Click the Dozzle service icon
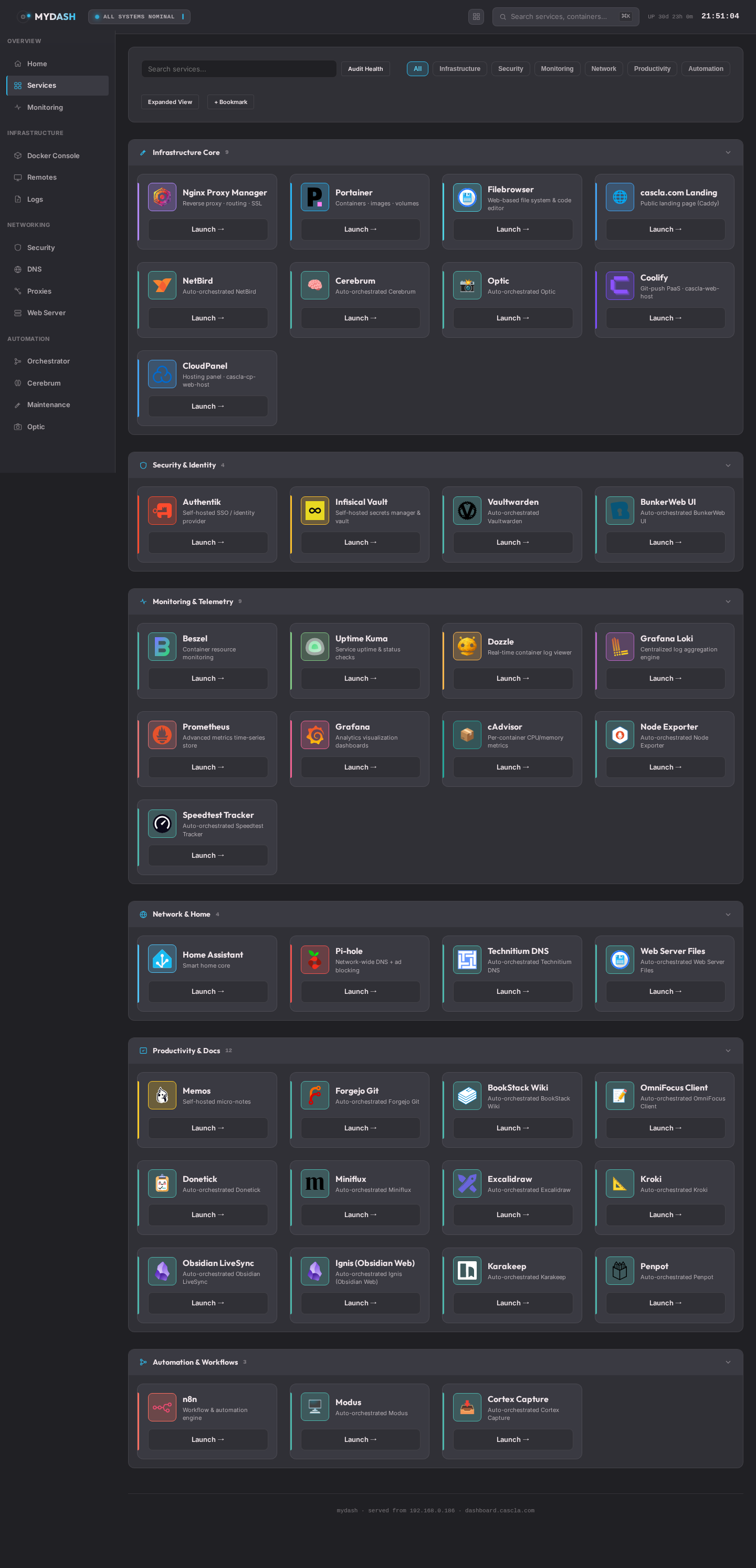 pyautogui.click(x=467, y=647)
